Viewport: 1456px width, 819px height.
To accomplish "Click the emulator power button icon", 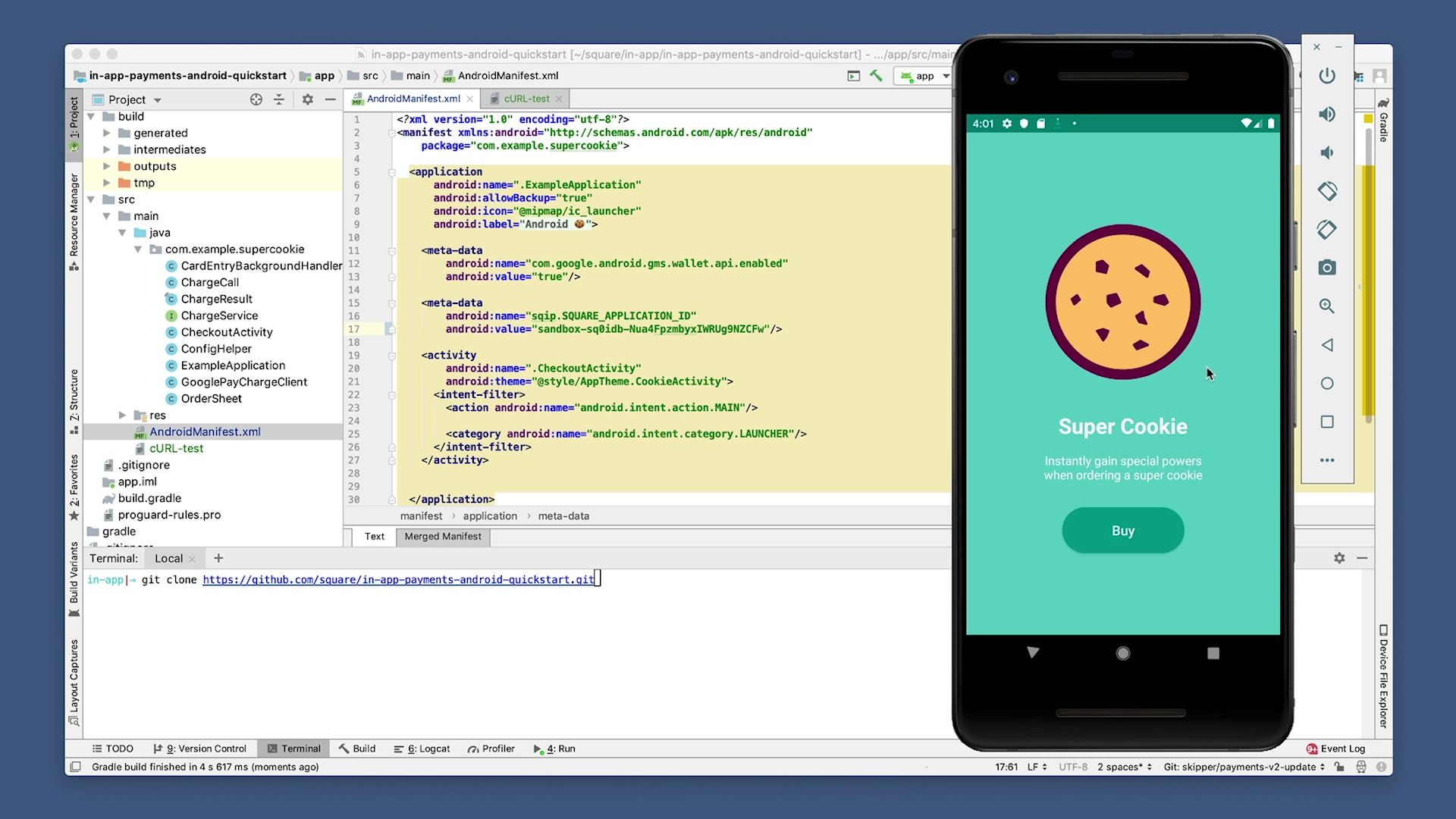I will pyautogui.click(x=1326, y=76).
